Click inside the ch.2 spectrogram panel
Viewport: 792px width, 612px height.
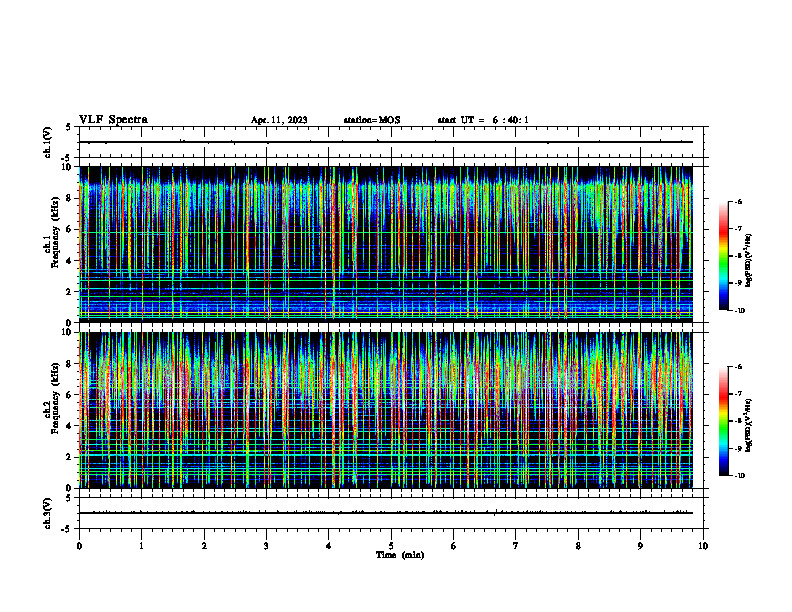[x=386, y=410]
